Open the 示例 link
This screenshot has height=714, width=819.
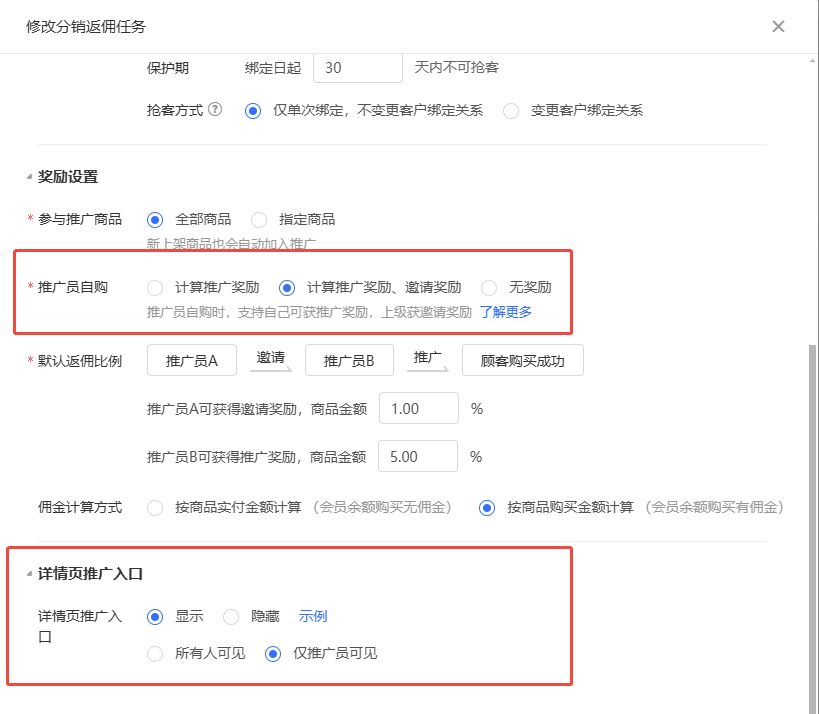click(x=313, y=616)
